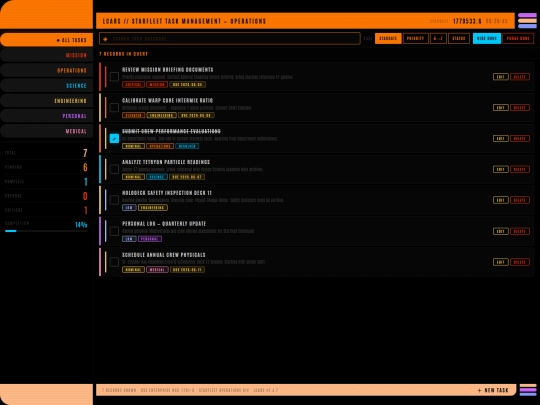Click Engineering tag on Calibrate Warp Core task
Image resolution: width=540 pixels, height=405 pixels.
coord(161,115)
